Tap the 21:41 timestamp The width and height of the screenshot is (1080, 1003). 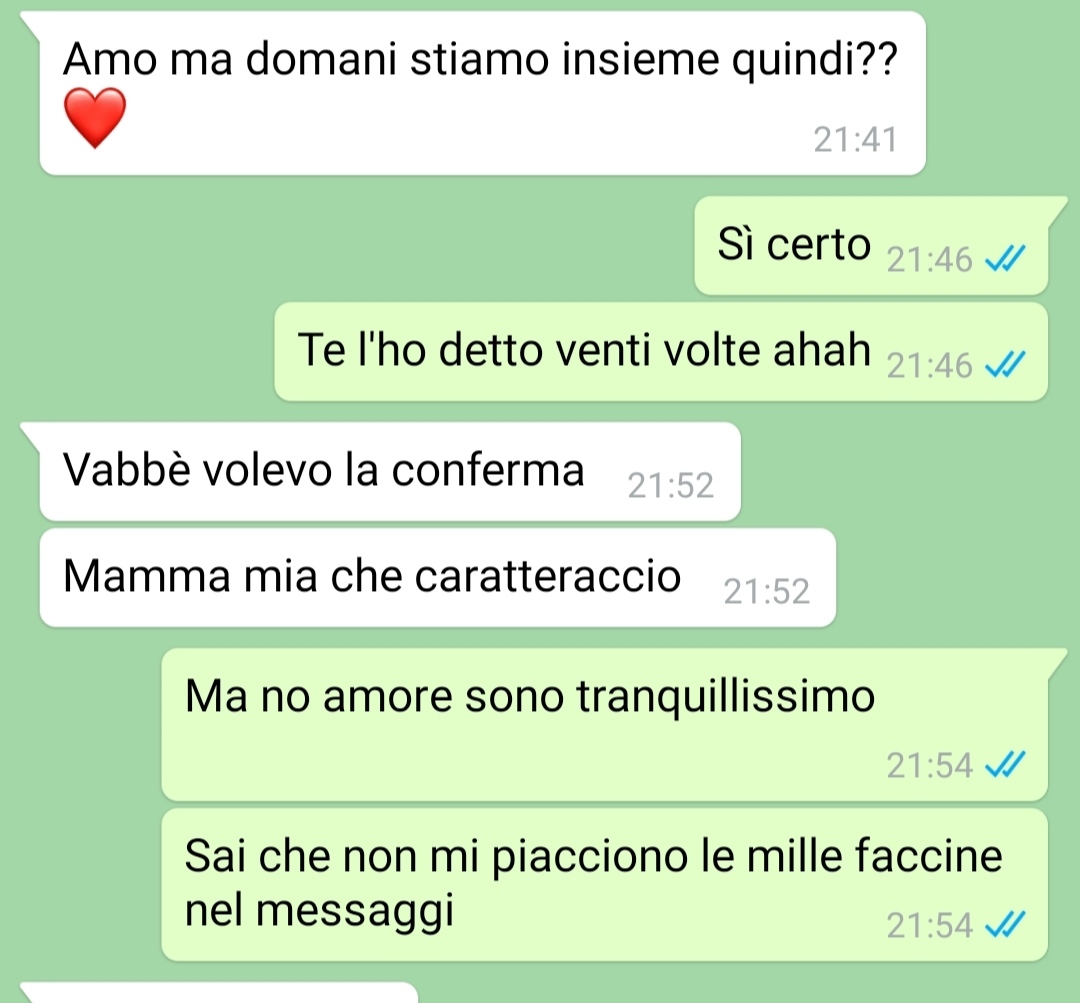pos(855,140)
